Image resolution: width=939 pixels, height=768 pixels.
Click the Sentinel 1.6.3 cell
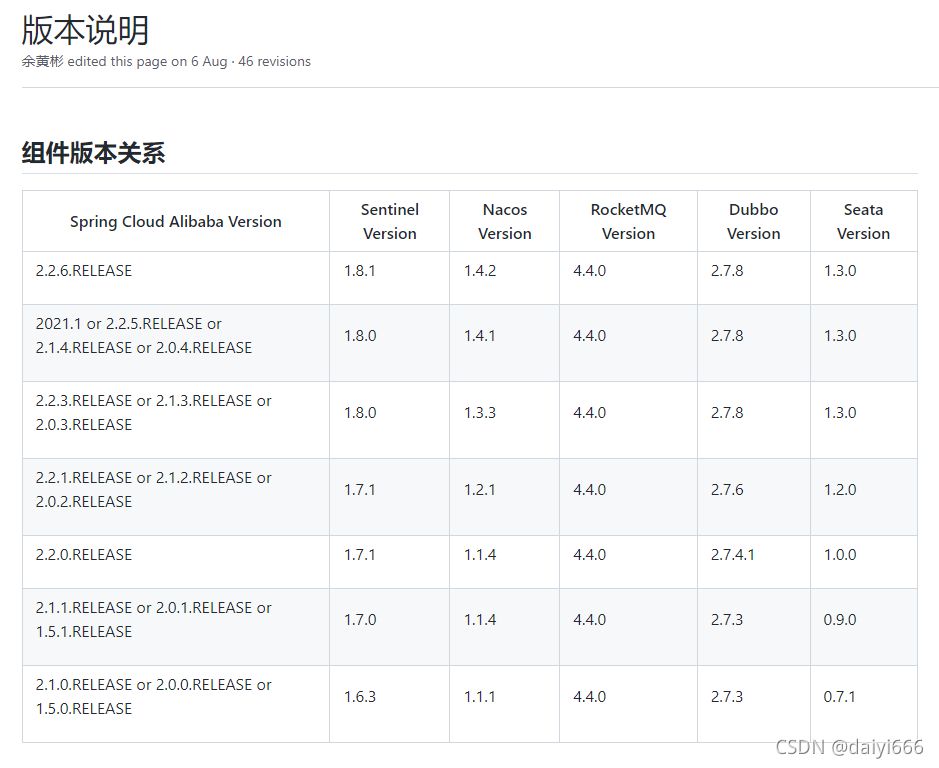[389, 704]
